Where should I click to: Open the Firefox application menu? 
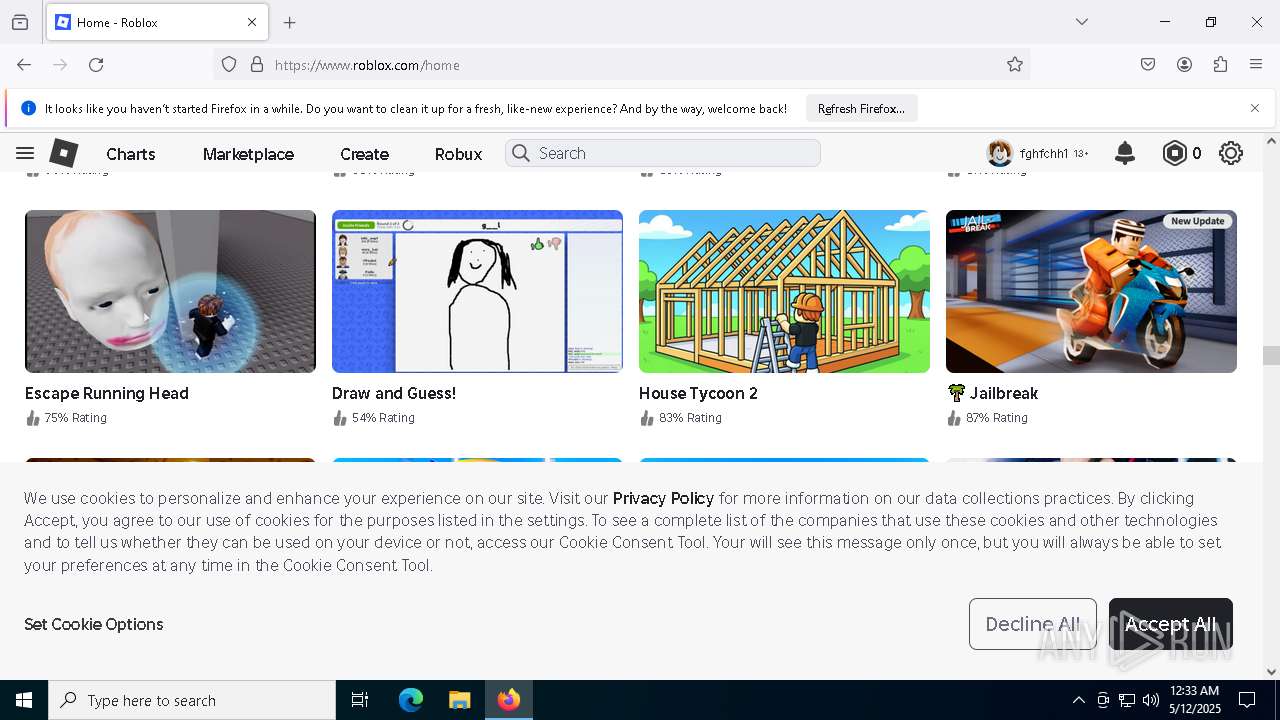1256,64
